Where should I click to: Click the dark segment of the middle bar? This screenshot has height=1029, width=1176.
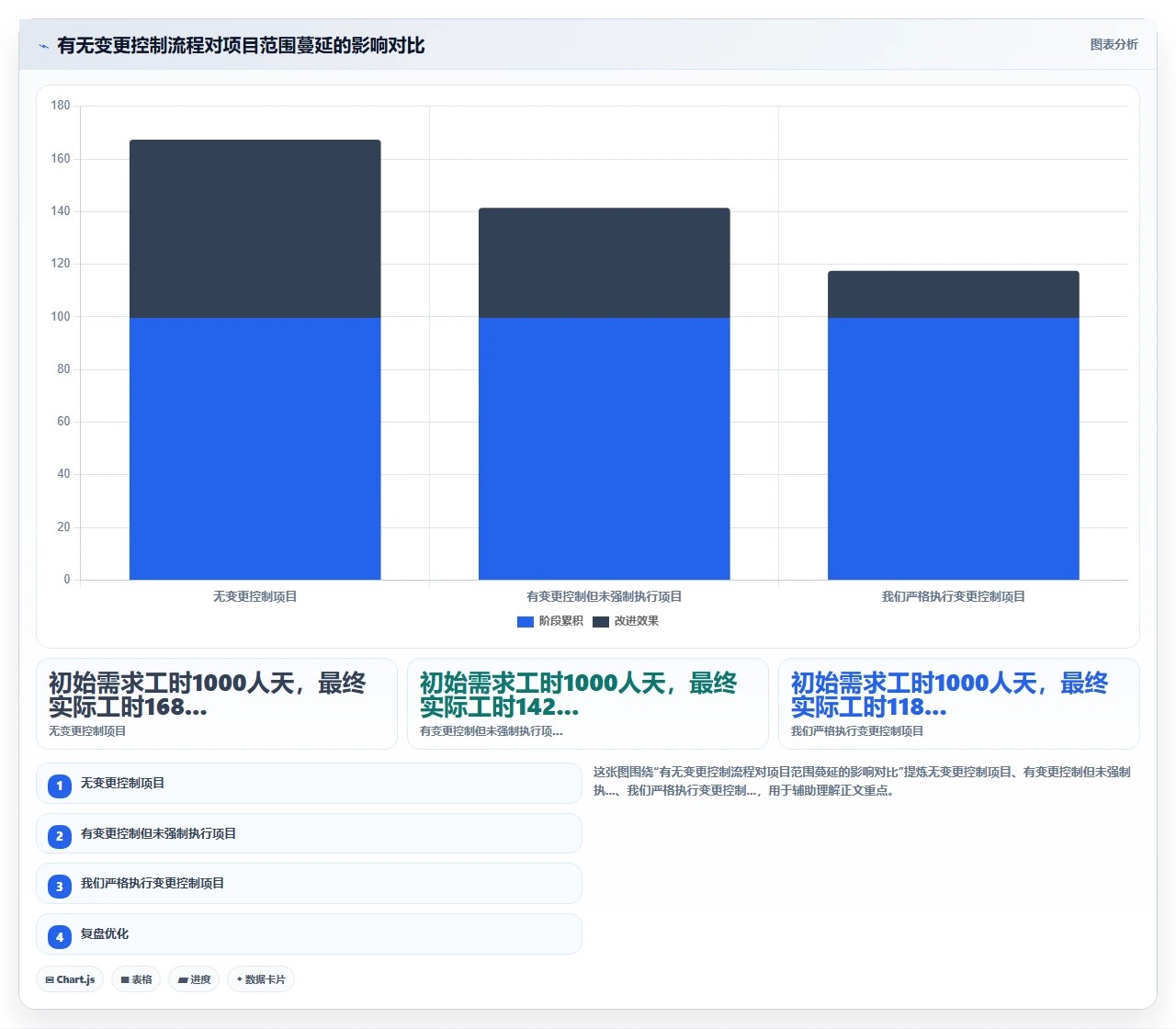coord(605,263)
